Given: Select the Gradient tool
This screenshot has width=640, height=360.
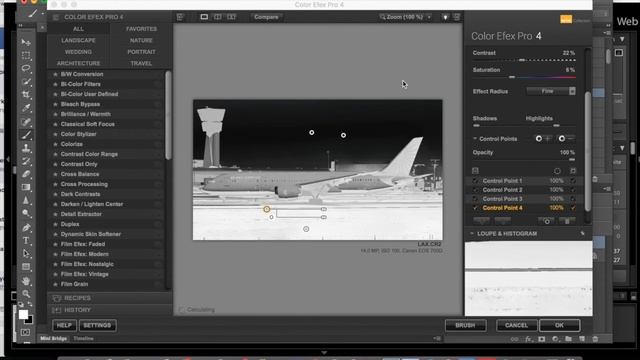Looking at the screenshot, I should click(x=26, y=187).
